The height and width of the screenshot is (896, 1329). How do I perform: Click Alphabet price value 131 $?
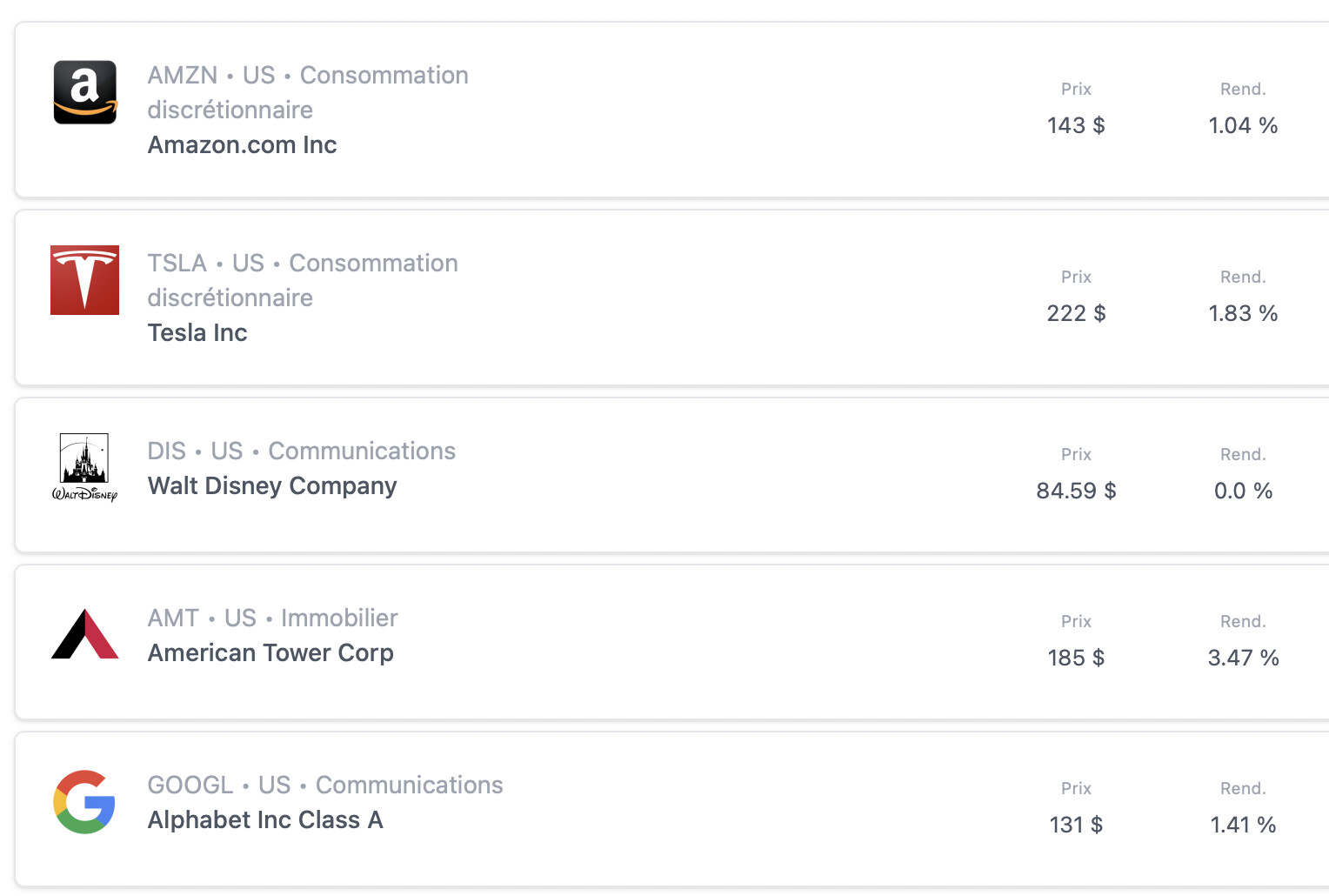[1076, 825]
